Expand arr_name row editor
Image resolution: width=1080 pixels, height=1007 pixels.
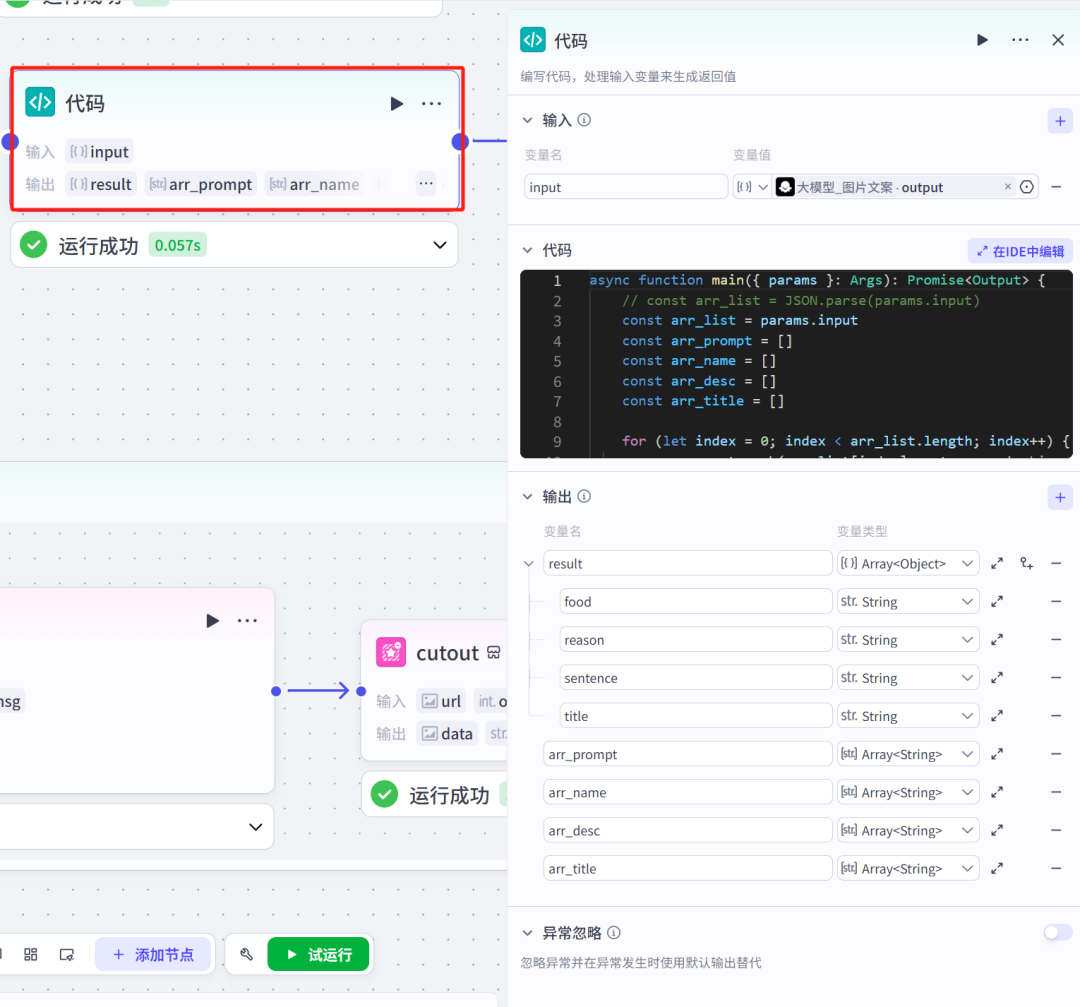coord(997,792)
